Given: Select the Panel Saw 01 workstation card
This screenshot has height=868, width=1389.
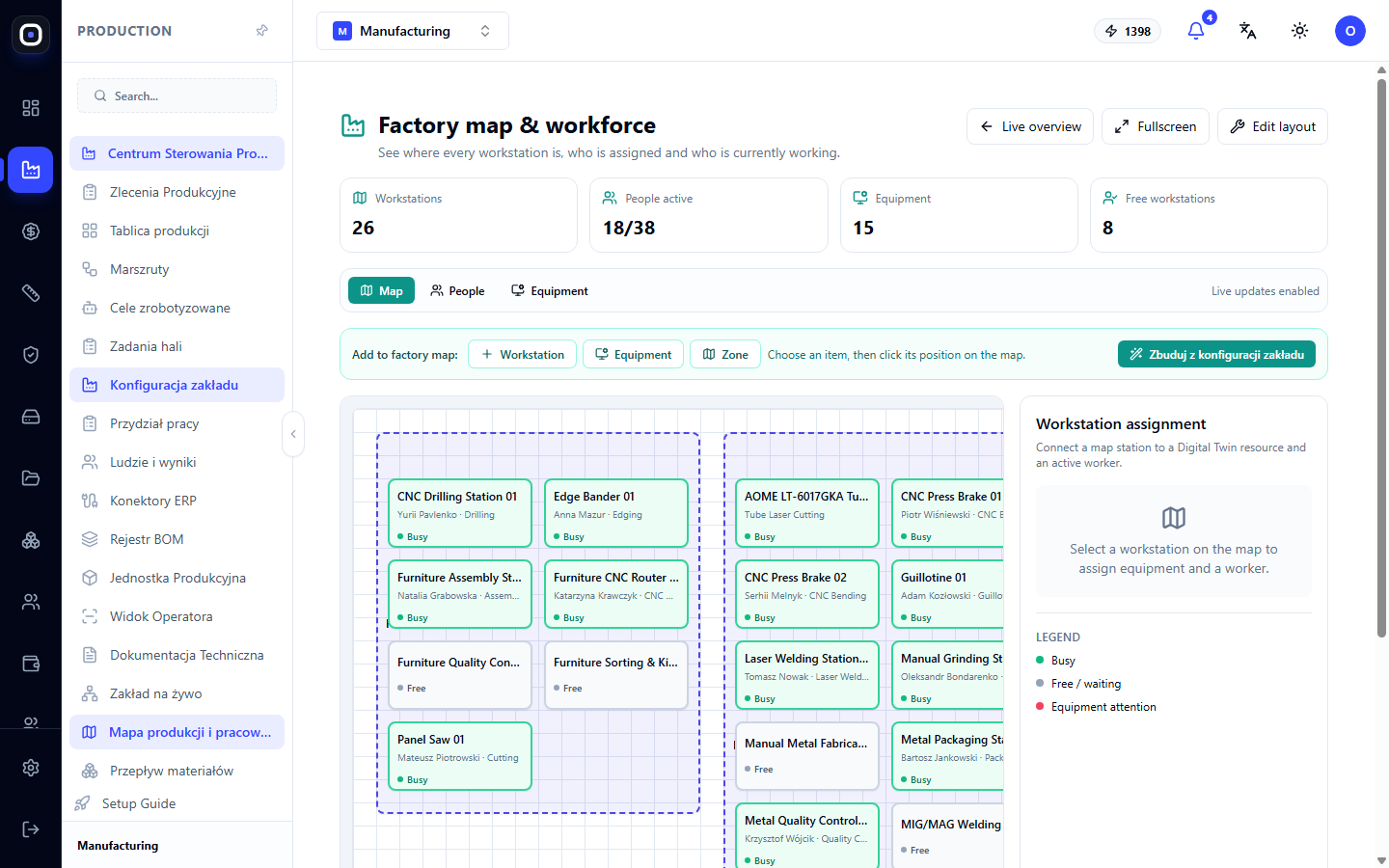Looking at the screenshot, I should coord(460,756).
